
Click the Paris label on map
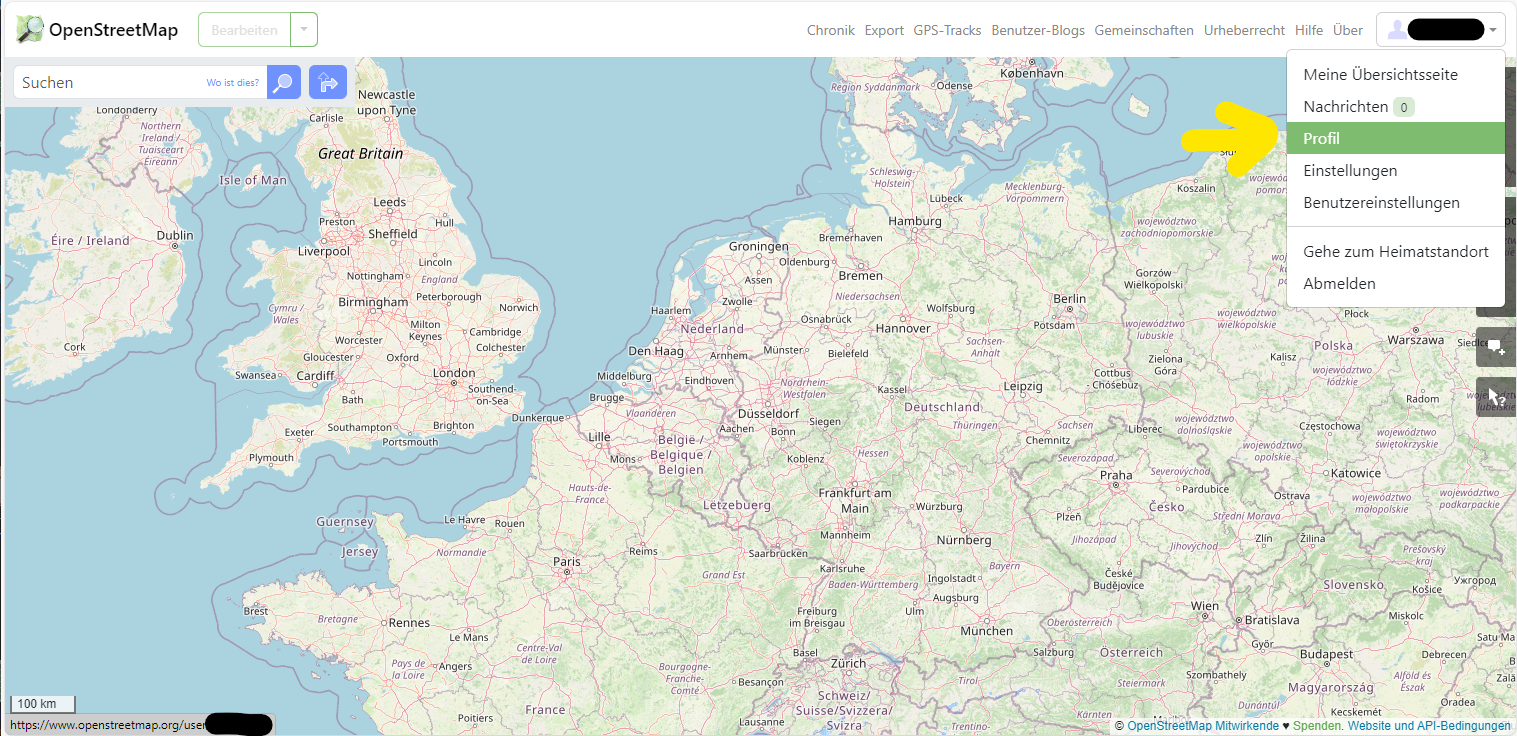click(x=566, y=561)
